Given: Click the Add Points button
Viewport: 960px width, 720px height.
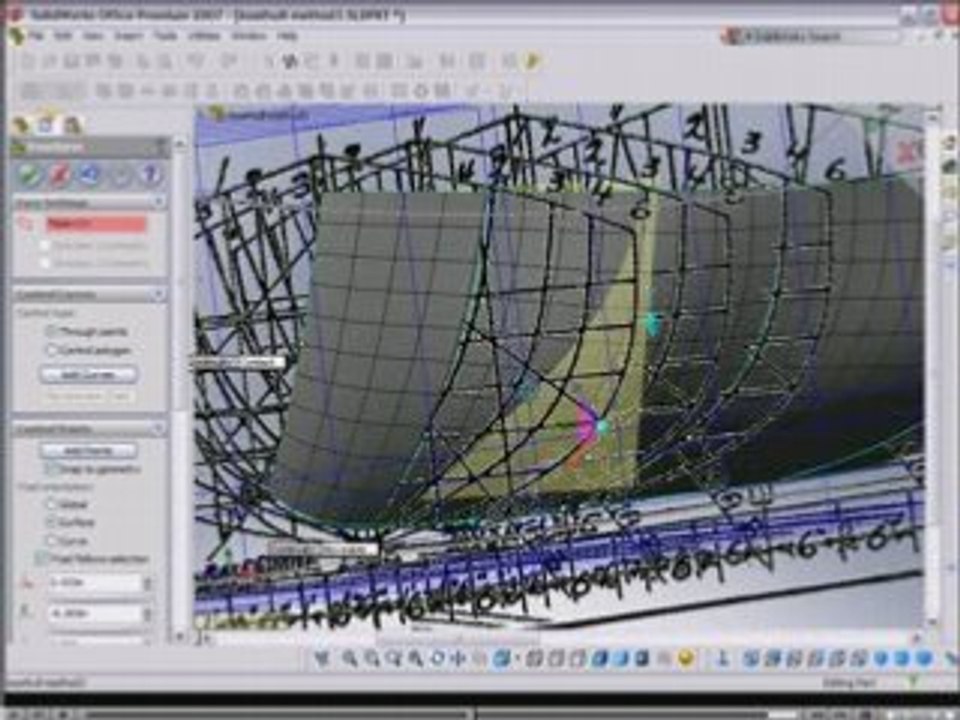Looking at the screenshot, I should (88, 451).
